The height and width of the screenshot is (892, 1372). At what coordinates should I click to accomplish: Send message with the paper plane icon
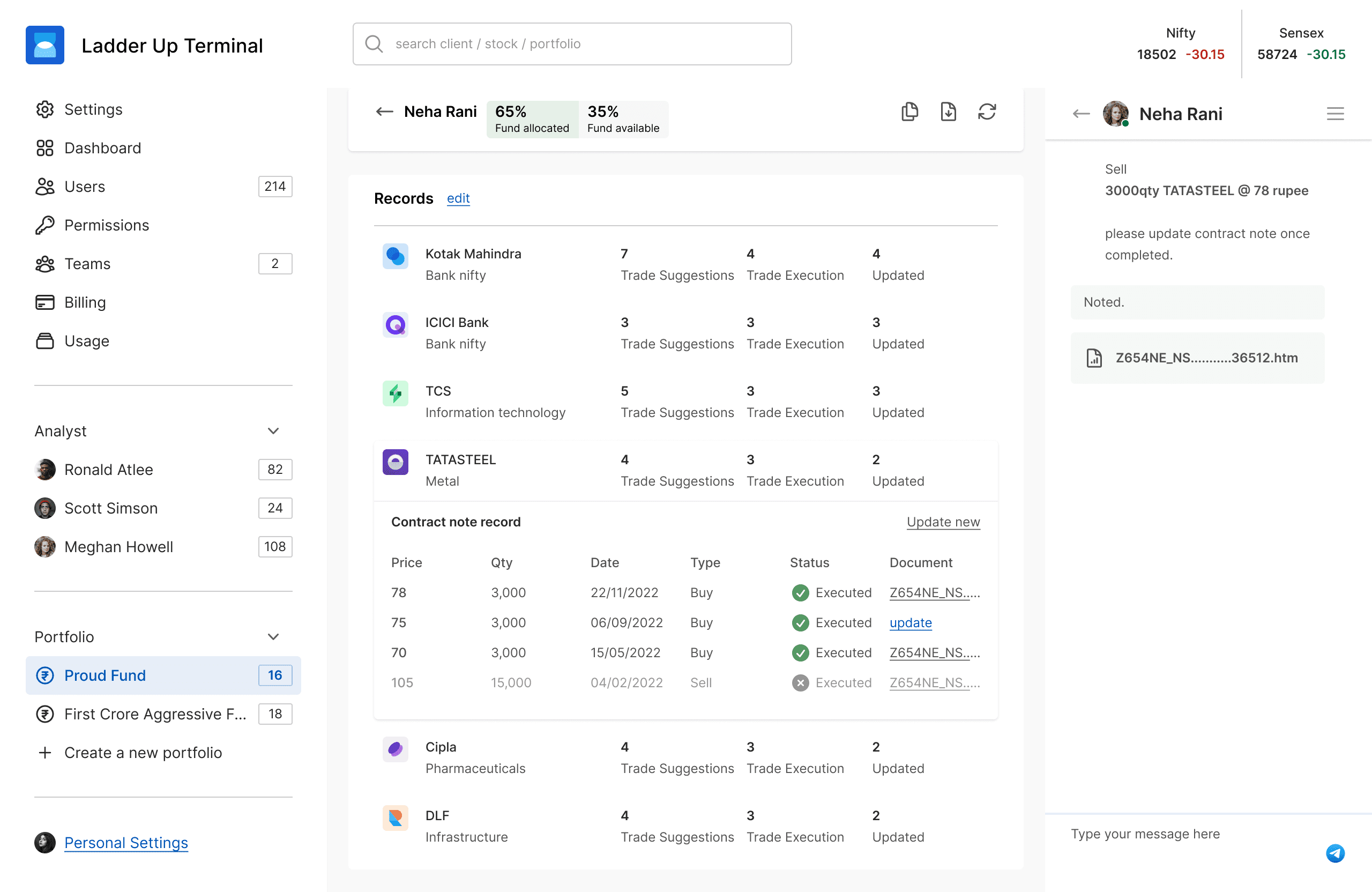[x=1335, y=853]
